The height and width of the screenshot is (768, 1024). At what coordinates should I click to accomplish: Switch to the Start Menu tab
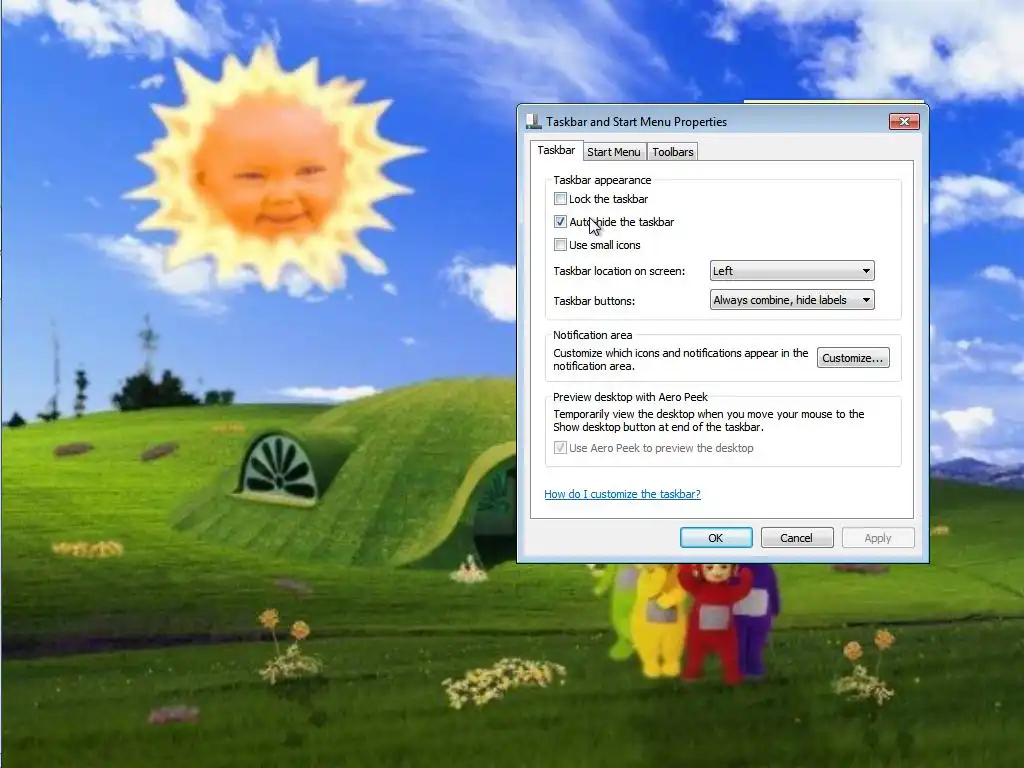pyautogui.click(x=613, y=152)
